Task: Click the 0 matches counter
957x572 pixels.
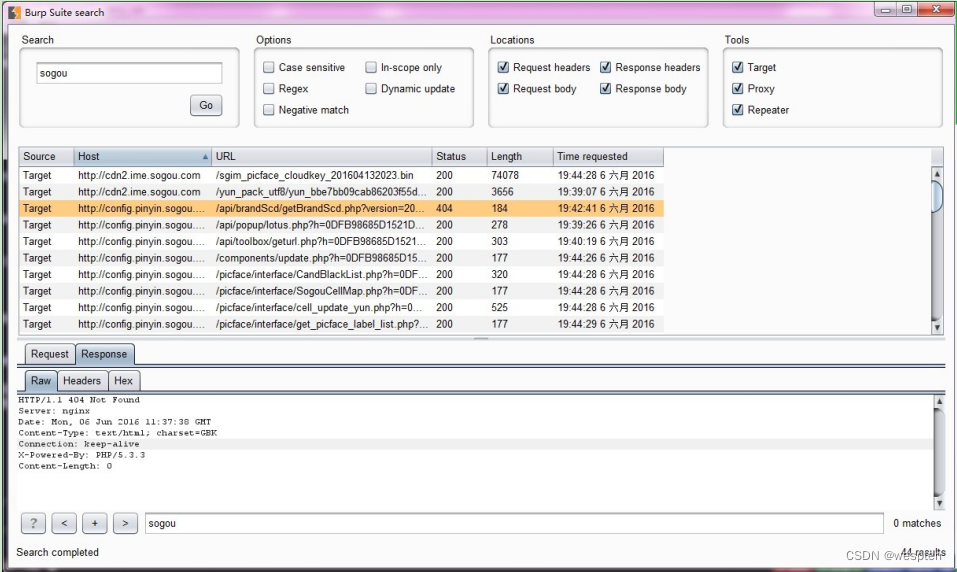Action: [x=917, y=523]
